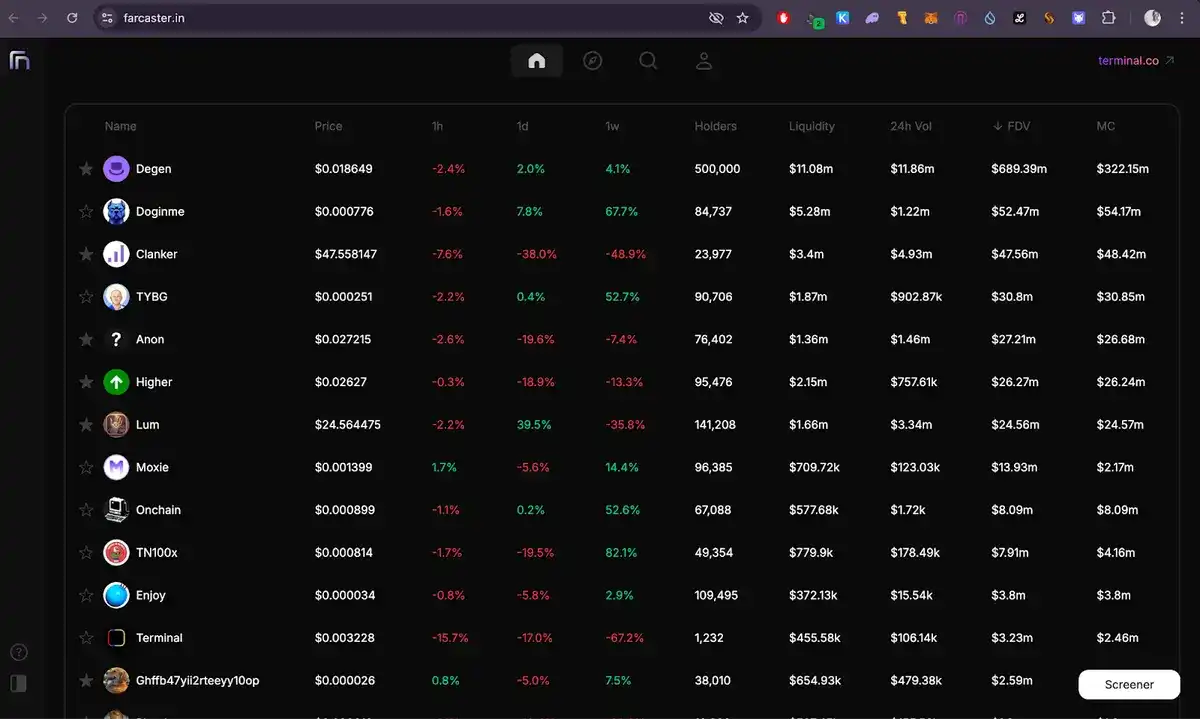This screenshot has height=719, width=1200.
Task: Sort table by 1d change header
Action: pyautogui.click(x=523, y=126)
